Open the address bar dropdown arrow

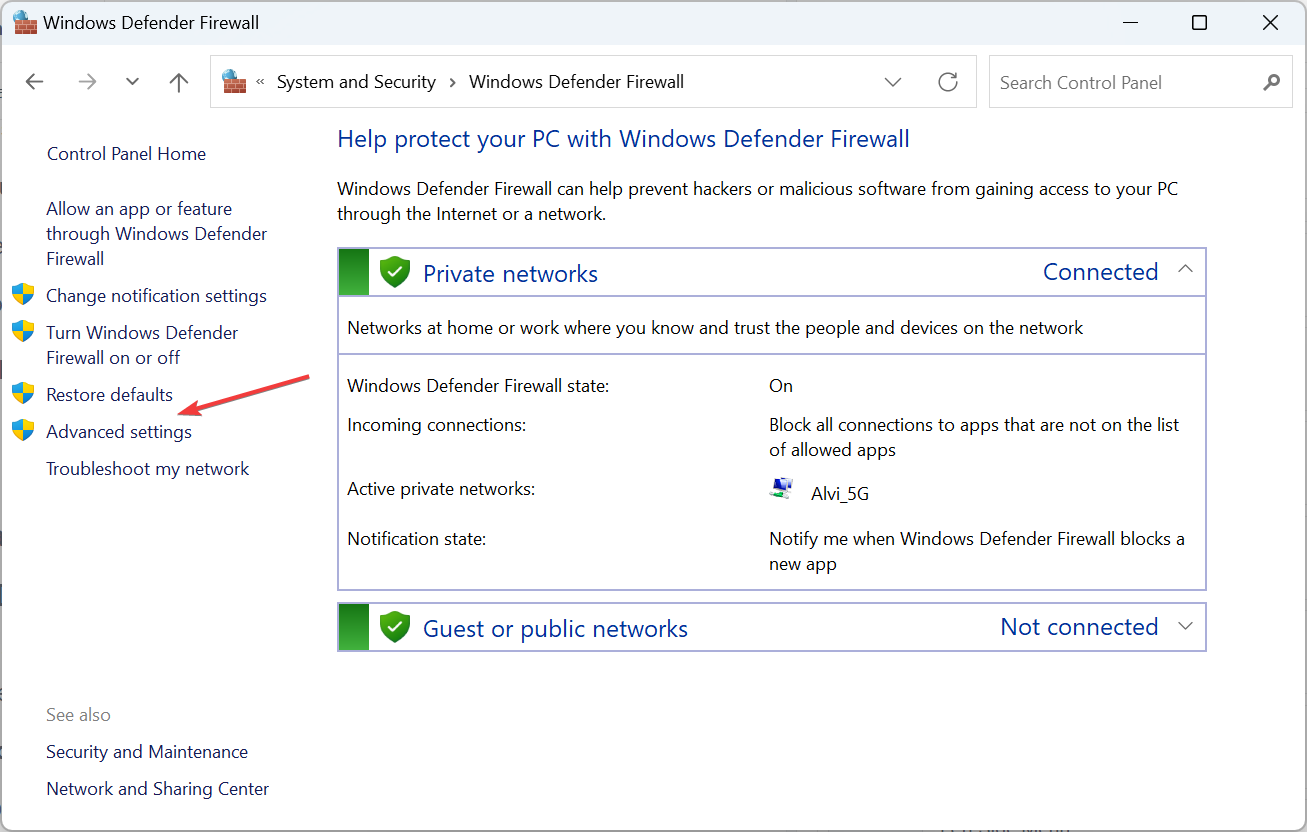coord(893,82)
